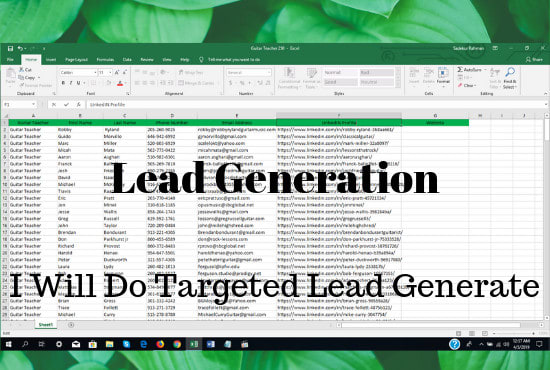Apply the Neutral cell style

click(x=376, y=82)
